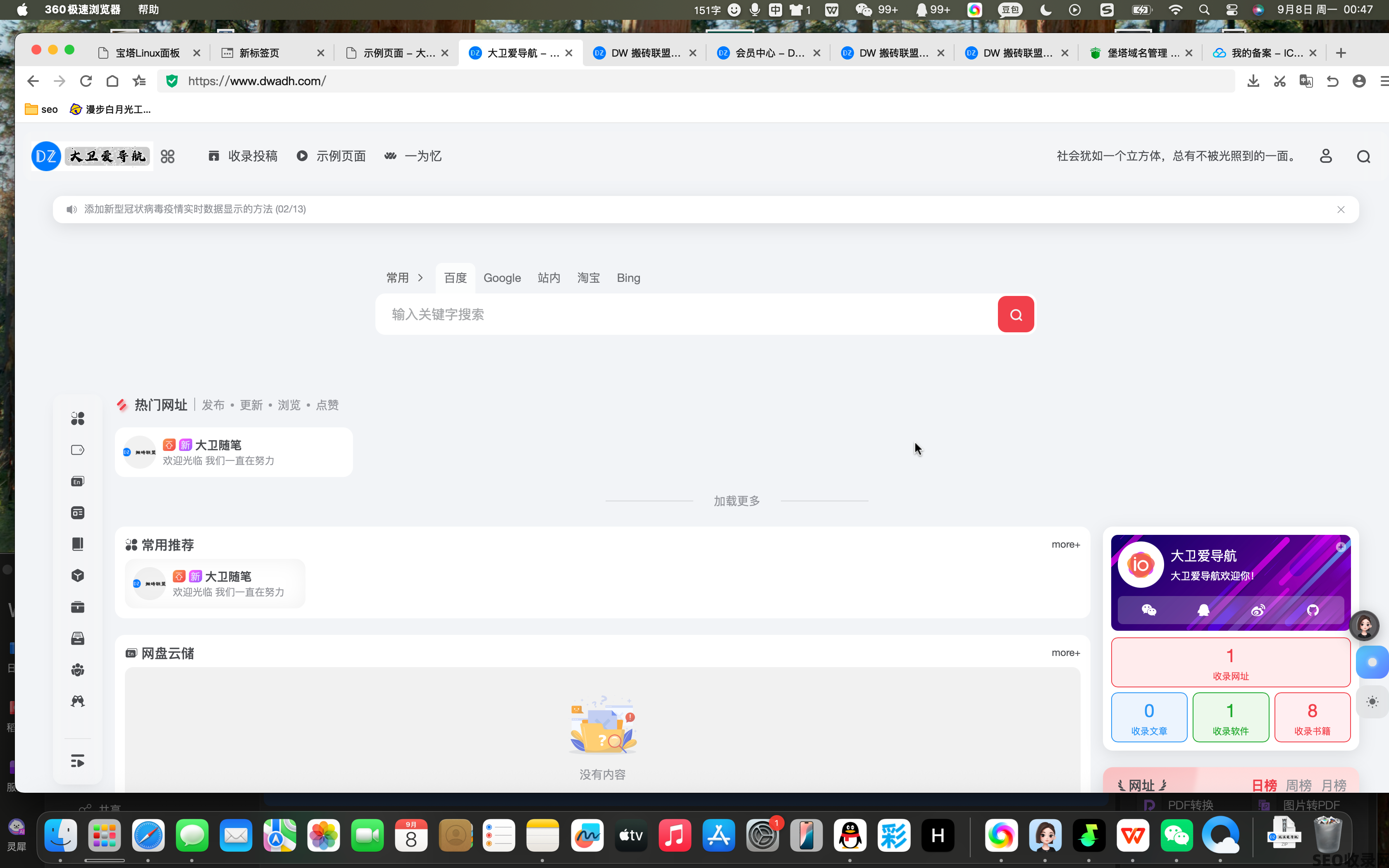Click WeChat icon on profile card

click(x=1148, y=610)
